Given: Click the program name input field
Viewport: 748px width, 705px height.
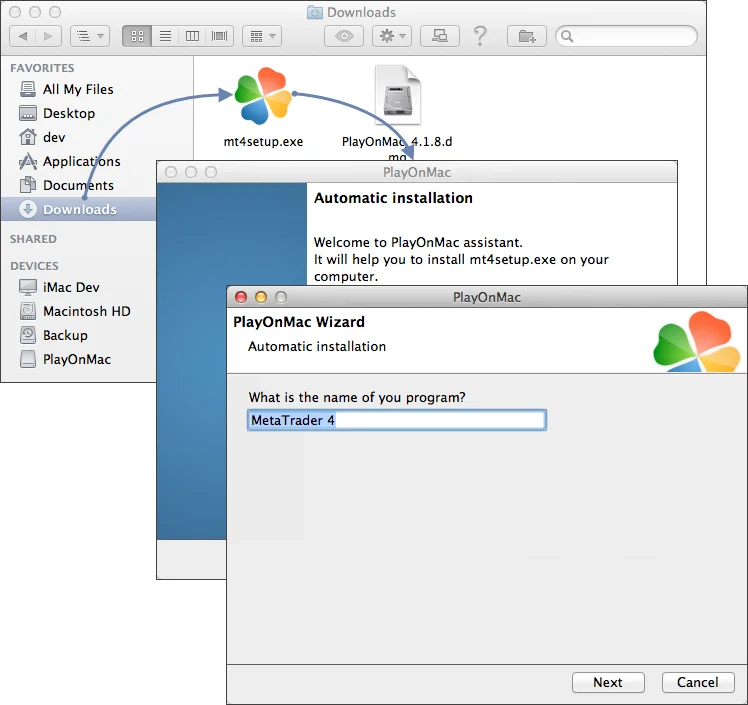Looking at the screenshot, I should coord(397,420).
